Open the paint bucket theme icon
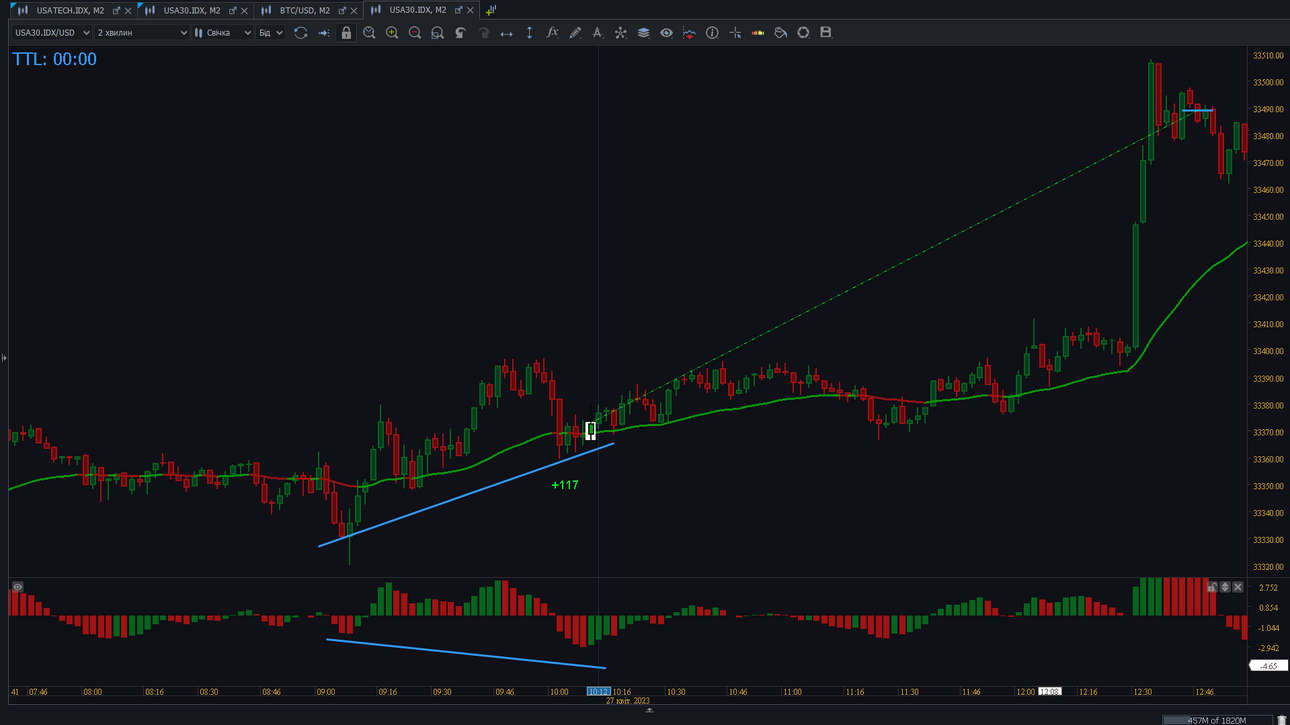Screen dimensions: 1290x725 coord(781,33)
